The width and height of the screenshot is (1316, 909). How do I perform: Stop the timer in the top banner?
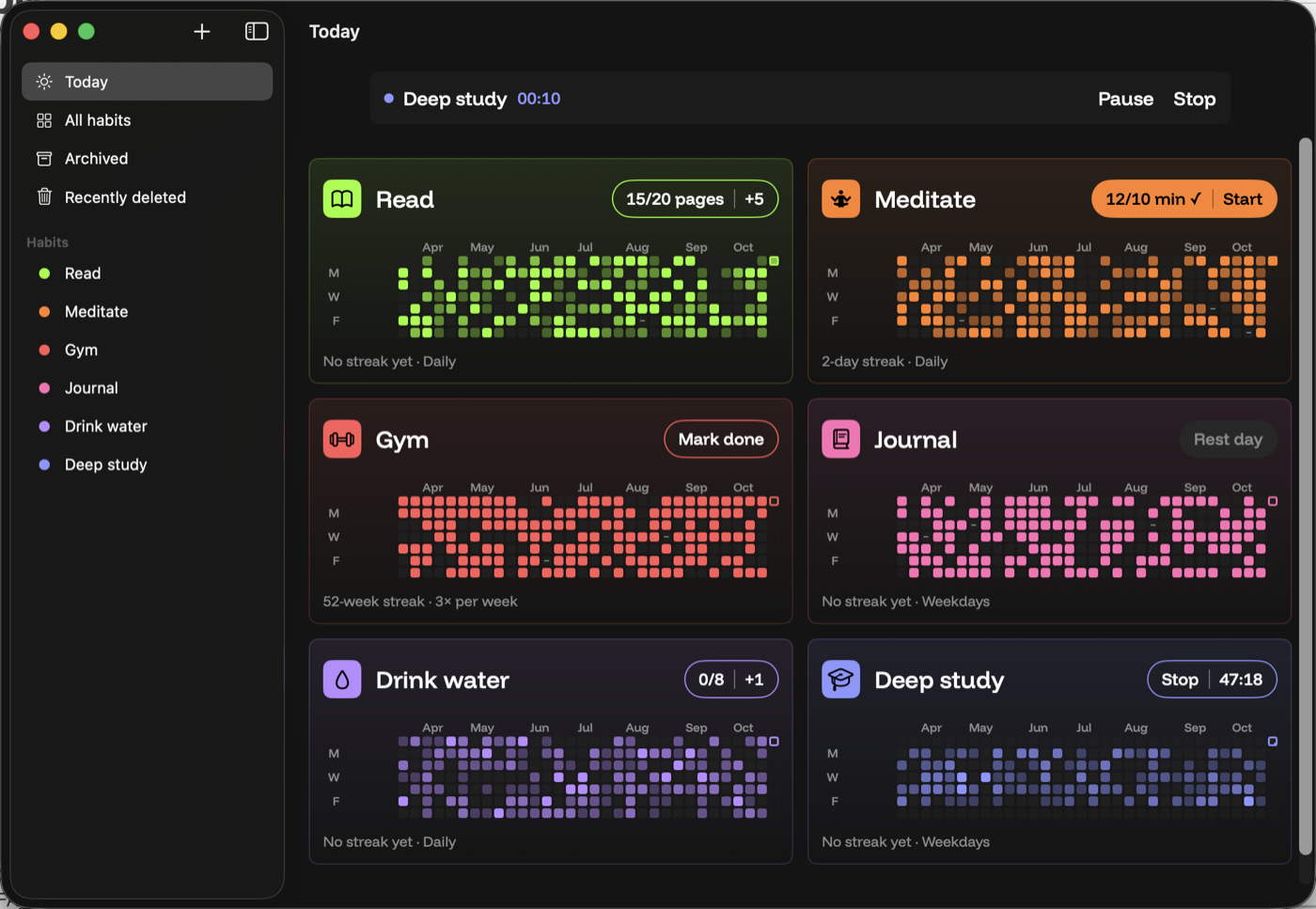[x=1194, y=99]
